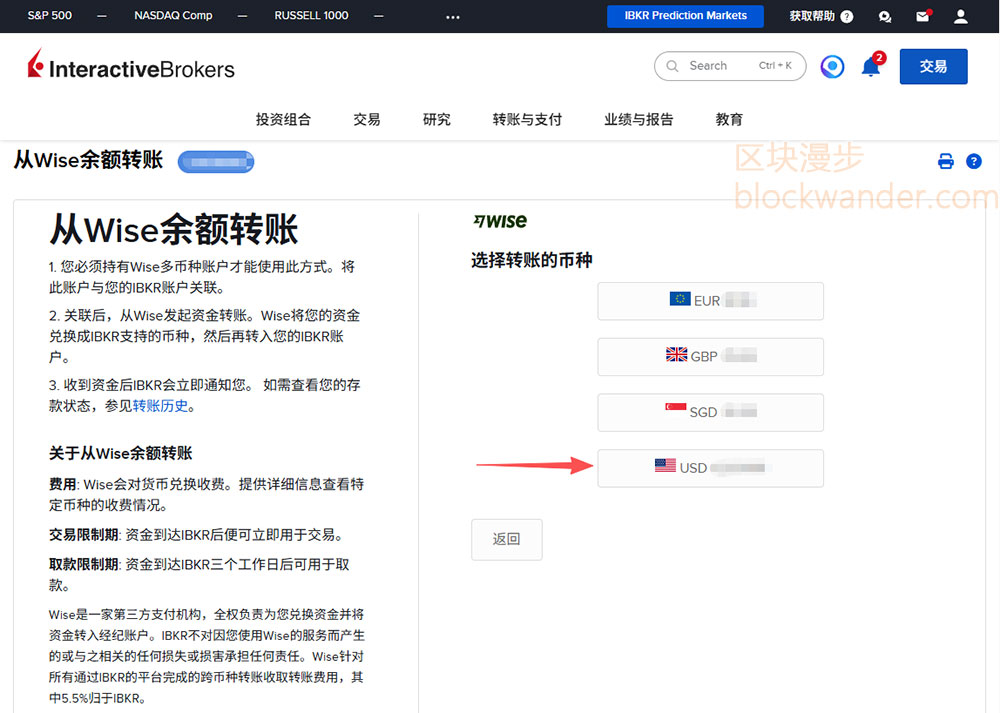Click the search magnifier icon
Viewport: 1000px width, 713px height.
672,66
